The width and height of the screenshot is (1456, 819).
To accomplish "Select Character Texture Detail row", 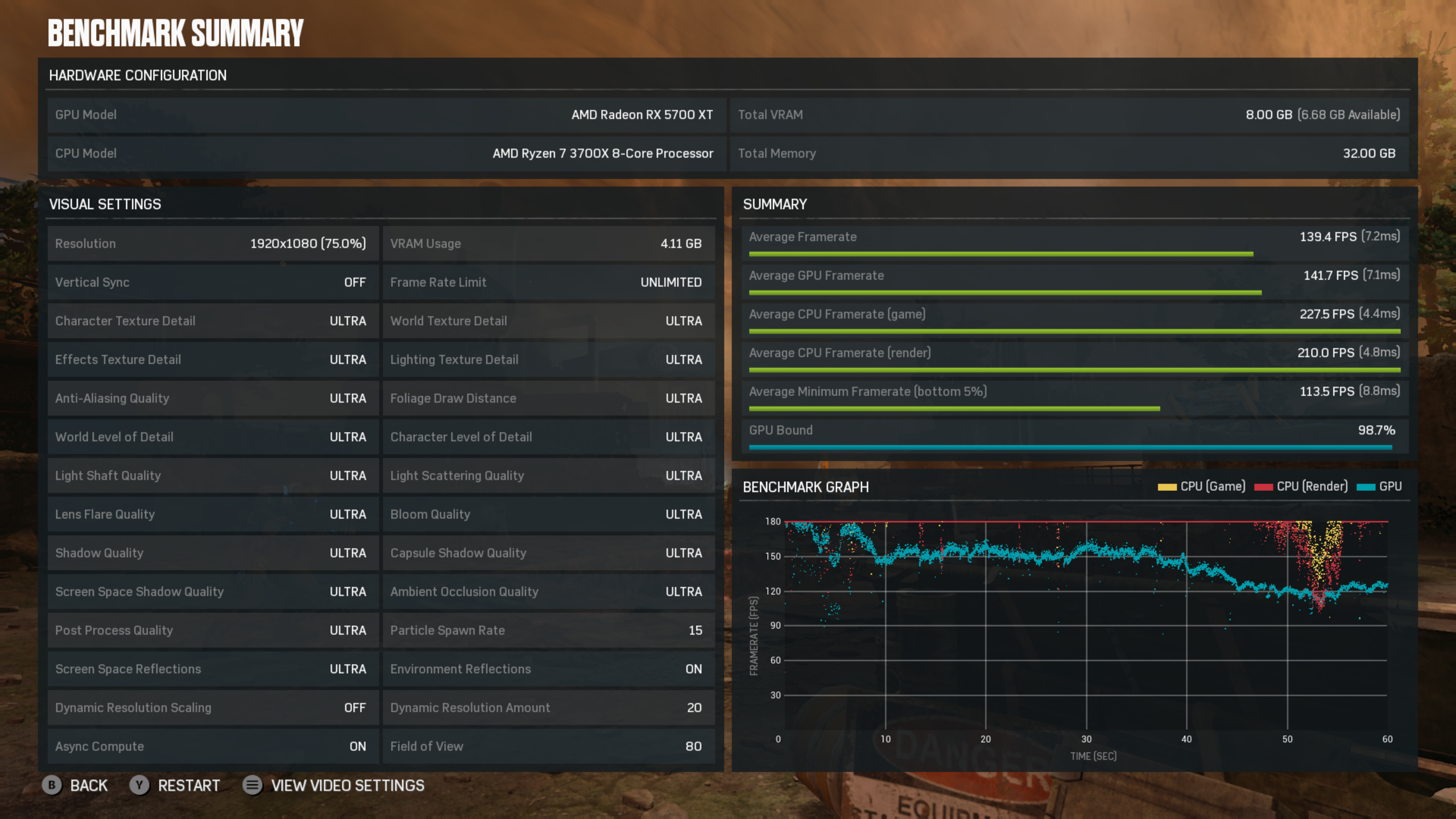I will (213, 321).
